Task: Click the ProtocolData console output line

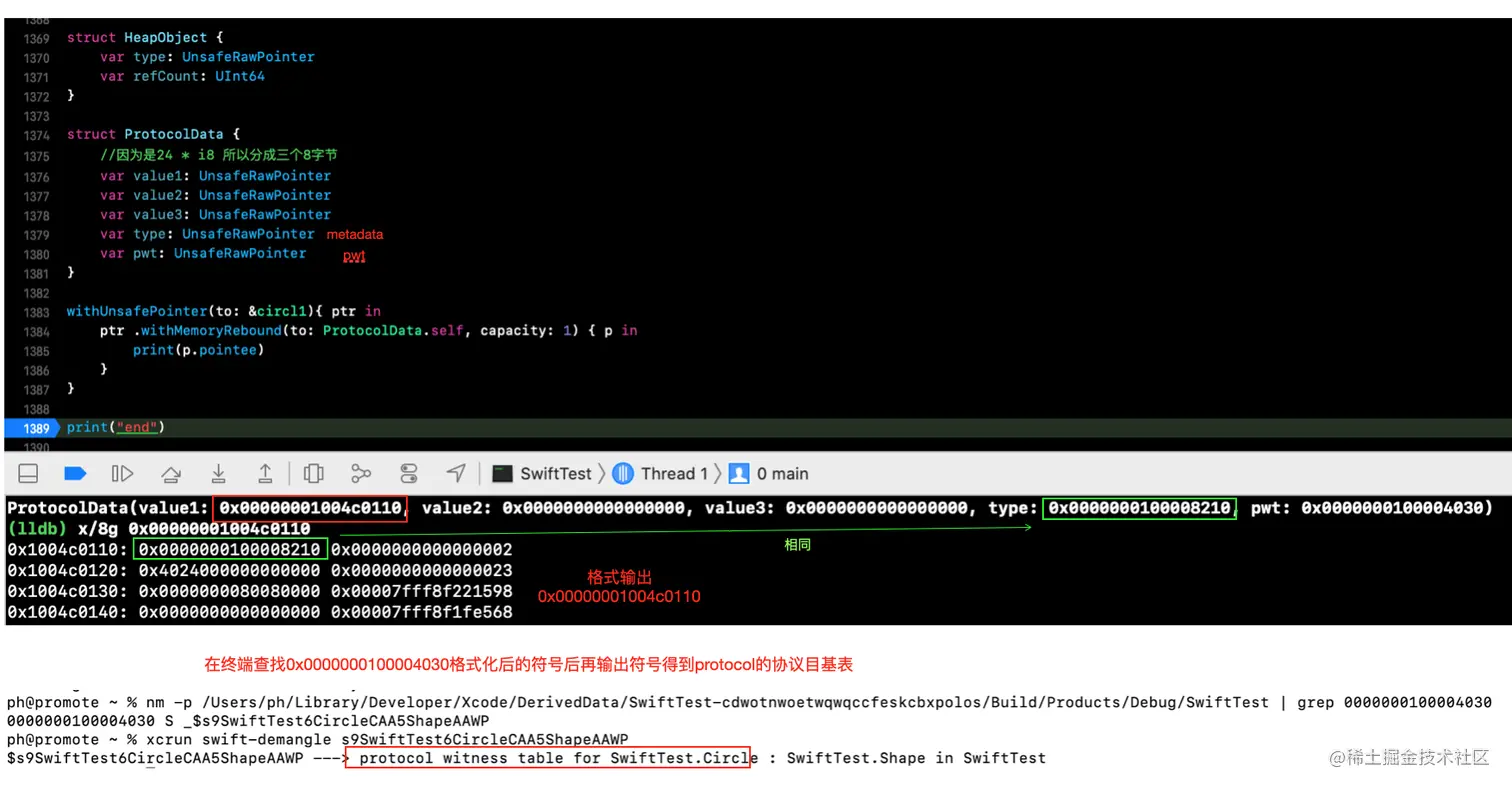Action: [749, 508]
